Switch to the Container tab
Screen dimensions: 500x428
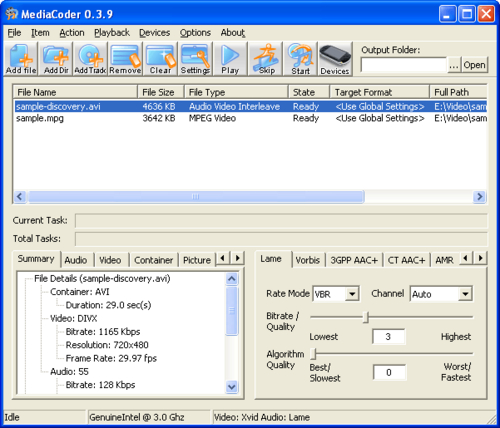[153, 260]
